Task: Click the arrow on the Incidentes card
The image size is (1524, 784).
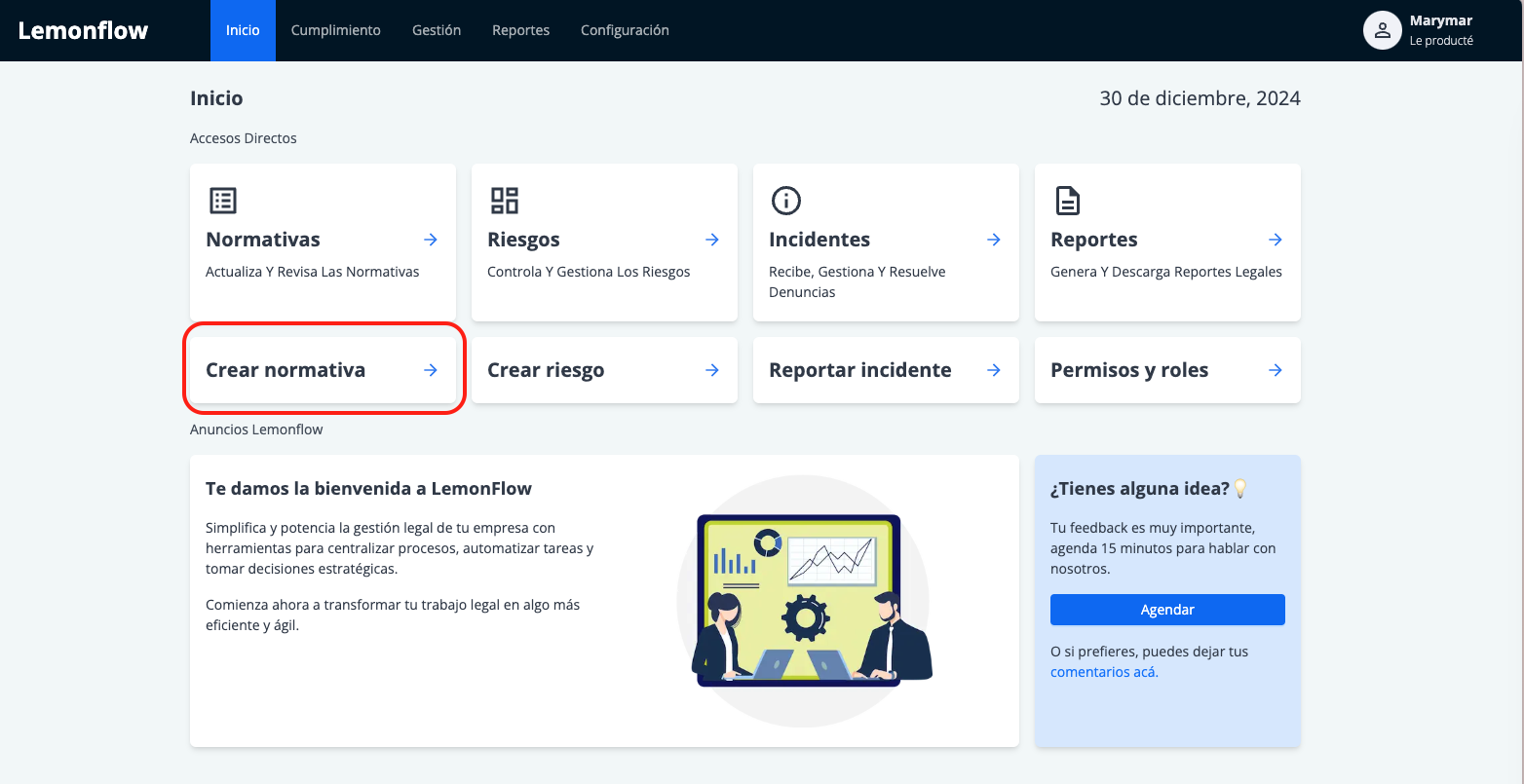Action: 994,240
